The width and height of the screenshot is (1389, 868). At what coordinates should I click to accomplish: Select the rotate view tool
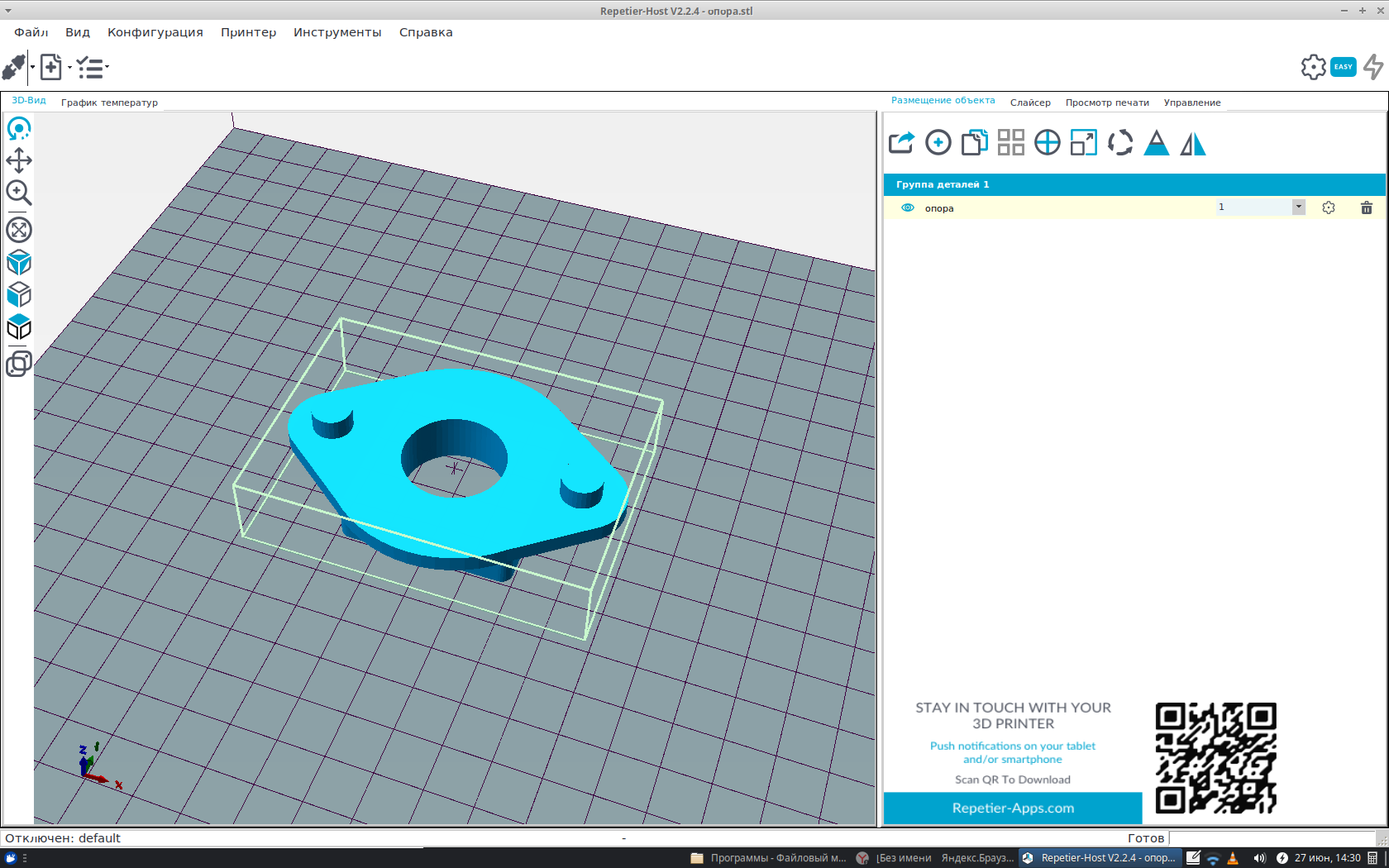tap(19, 129)
